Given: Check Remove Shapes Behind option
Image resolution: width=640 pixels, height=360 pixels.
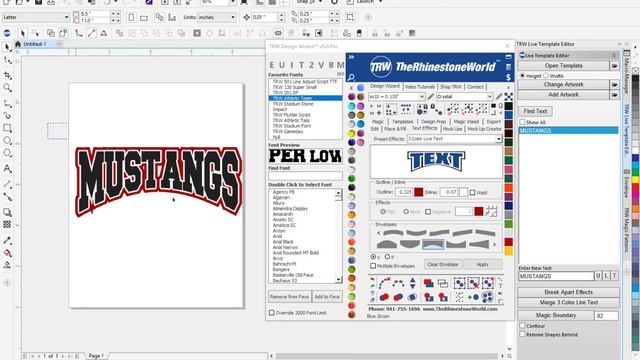Looking at the screenshot, I should tap(522, 334).
